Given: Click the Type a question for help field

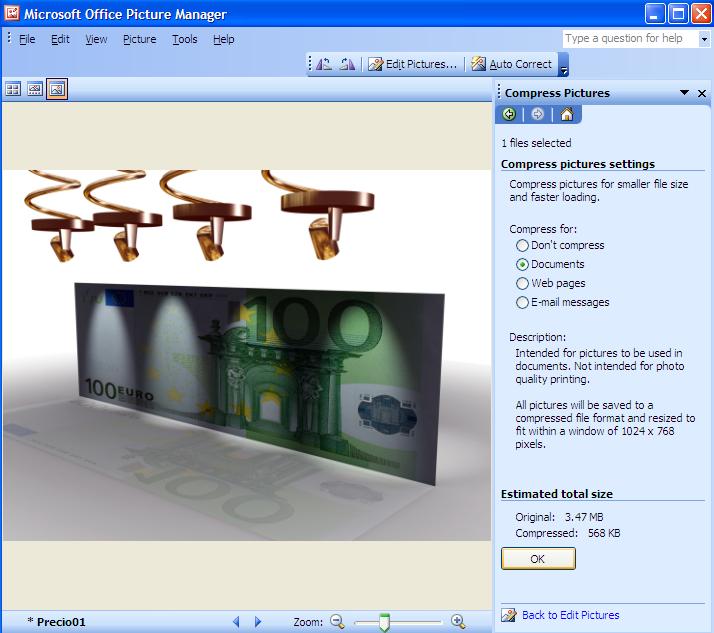Looking at the screenshot, I should [x=631, y=39].
